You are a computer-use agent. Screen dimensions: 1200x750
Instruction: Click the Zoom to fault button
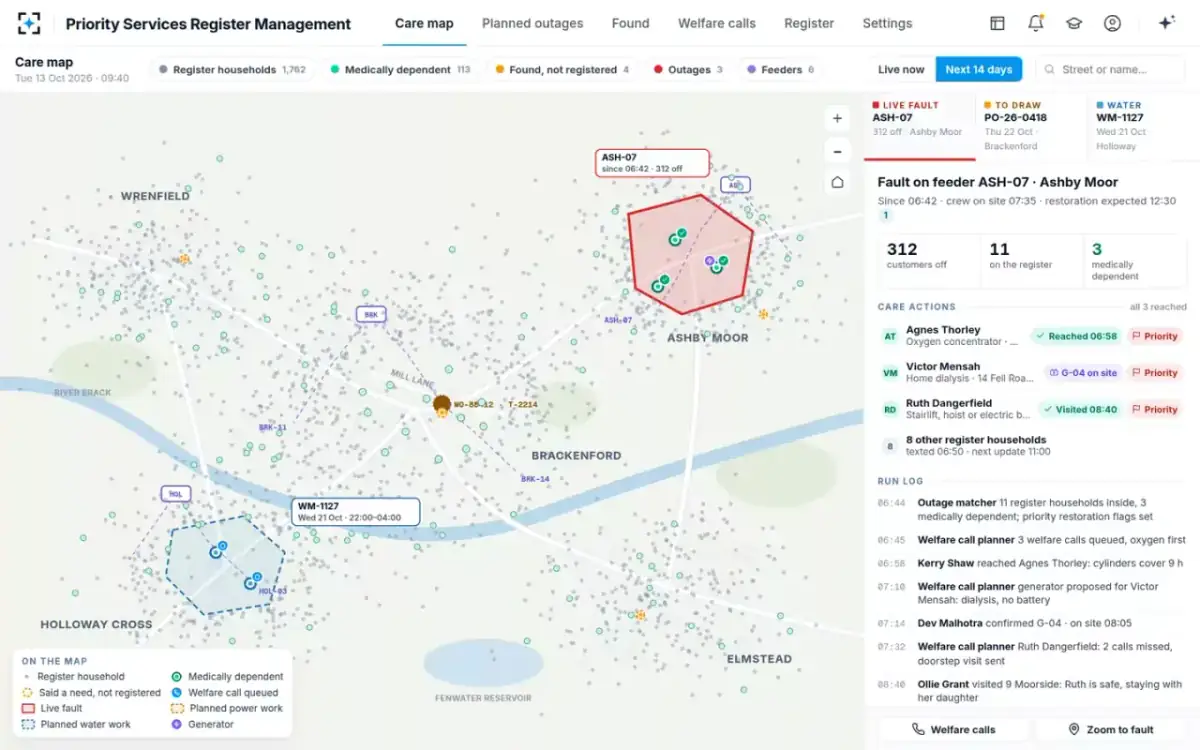click(x=1111, y=730)
